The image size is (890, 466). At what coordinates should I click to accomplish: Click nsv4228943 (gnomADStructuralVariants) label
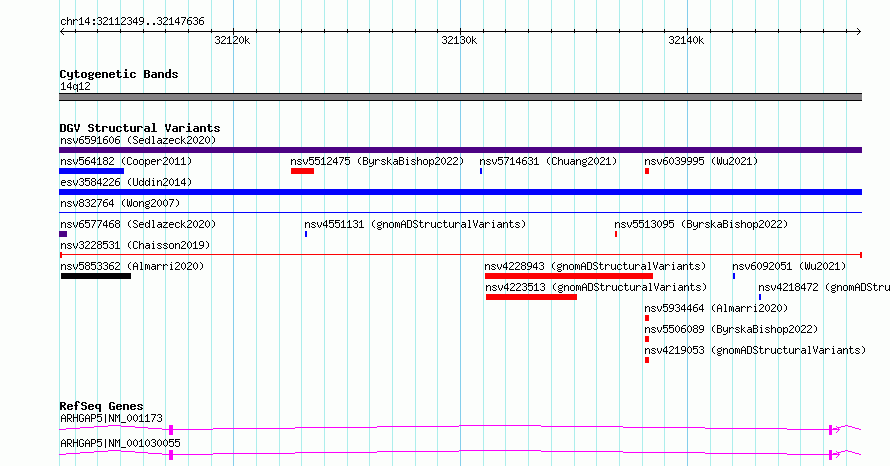[595, 266]
